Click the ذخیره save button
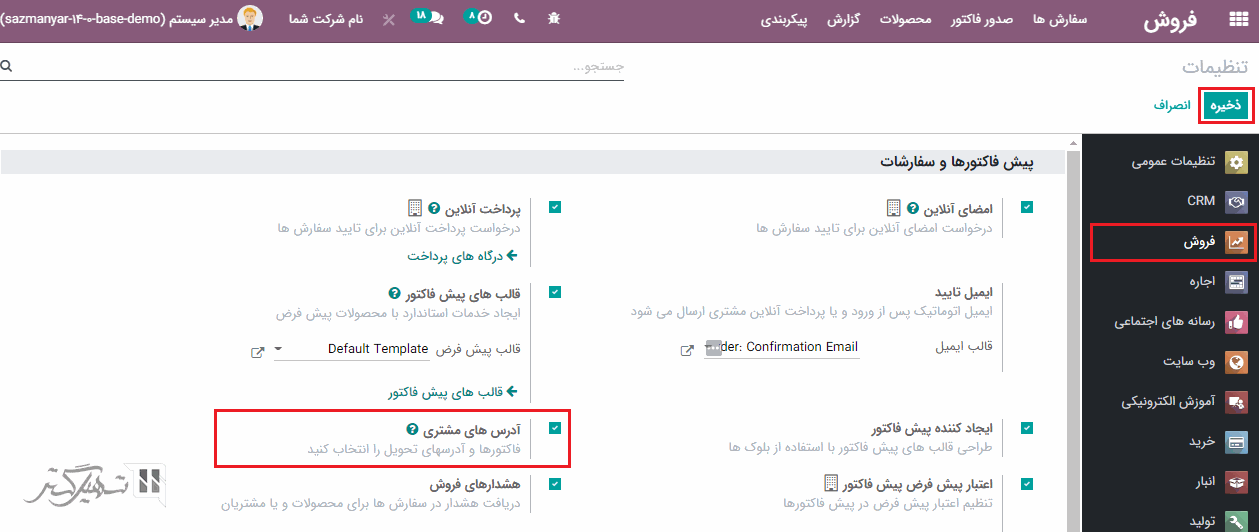The height and width of the screenshot is (532, 1259). pos(1227,105)
